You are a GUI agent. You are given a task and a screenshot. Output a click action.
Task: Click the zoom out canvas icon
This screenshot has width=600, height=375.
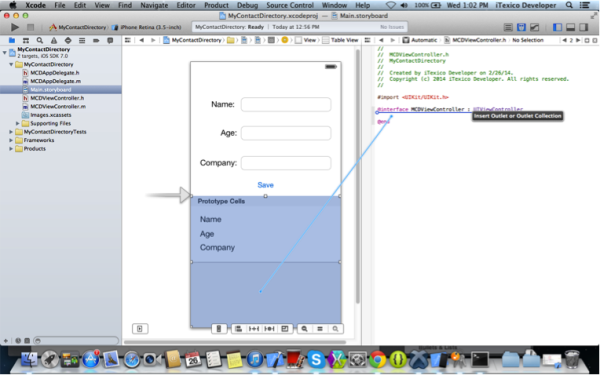(305, 329)
